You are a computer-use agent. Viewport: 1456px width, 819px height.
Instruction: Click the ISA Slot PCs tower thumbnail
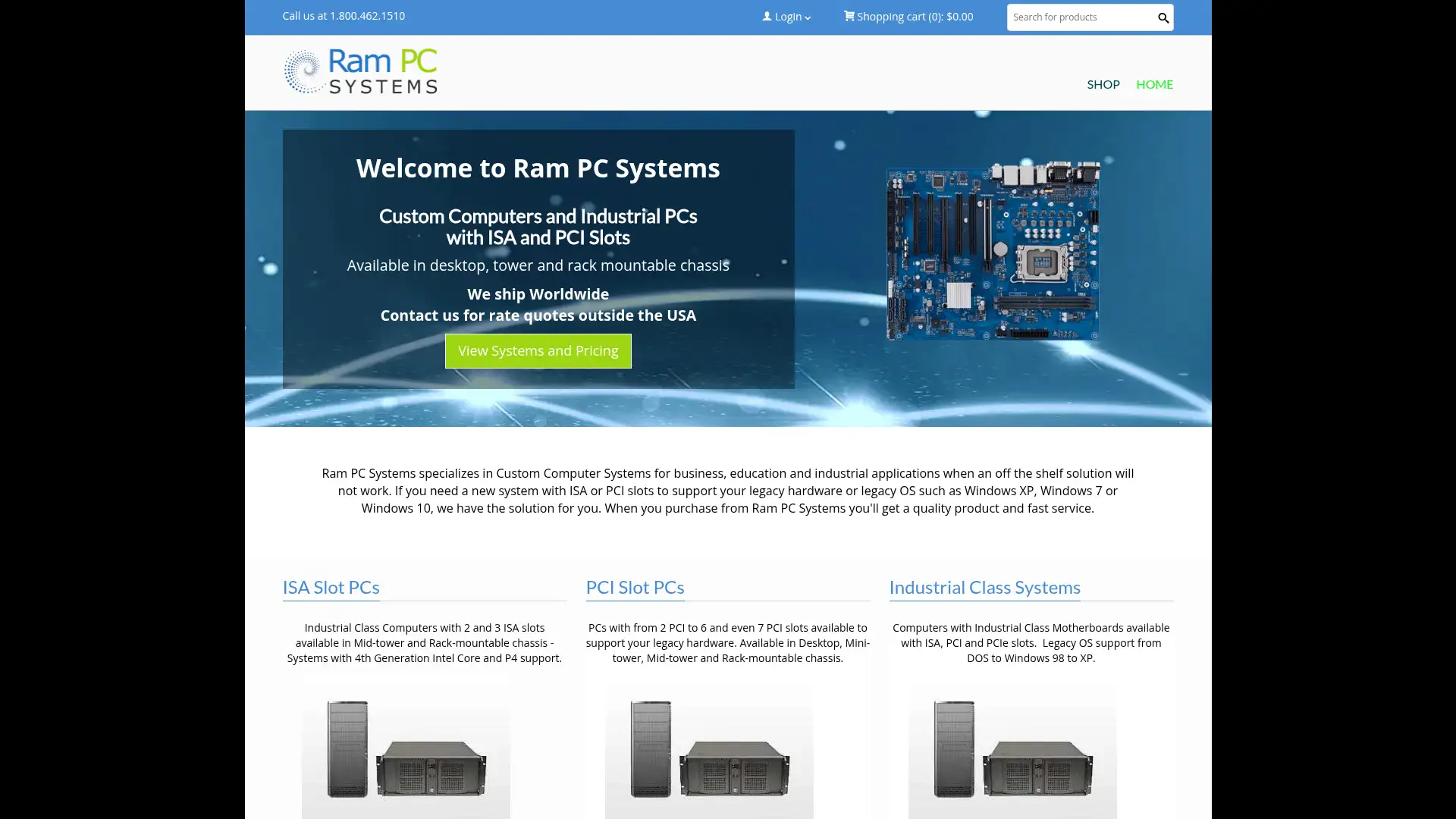(349, 749)
